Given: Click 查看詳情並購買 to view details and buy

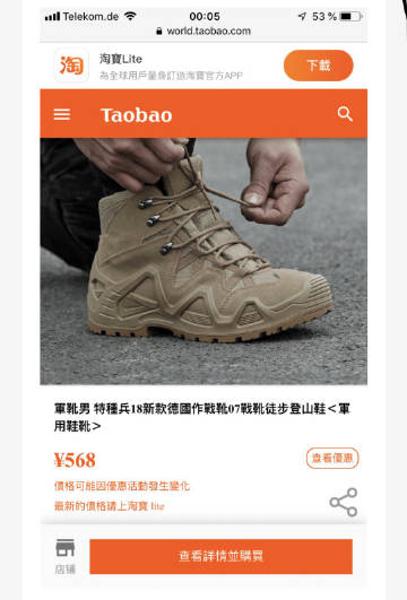Looking at the screenshot, I should tap(221, 556).
